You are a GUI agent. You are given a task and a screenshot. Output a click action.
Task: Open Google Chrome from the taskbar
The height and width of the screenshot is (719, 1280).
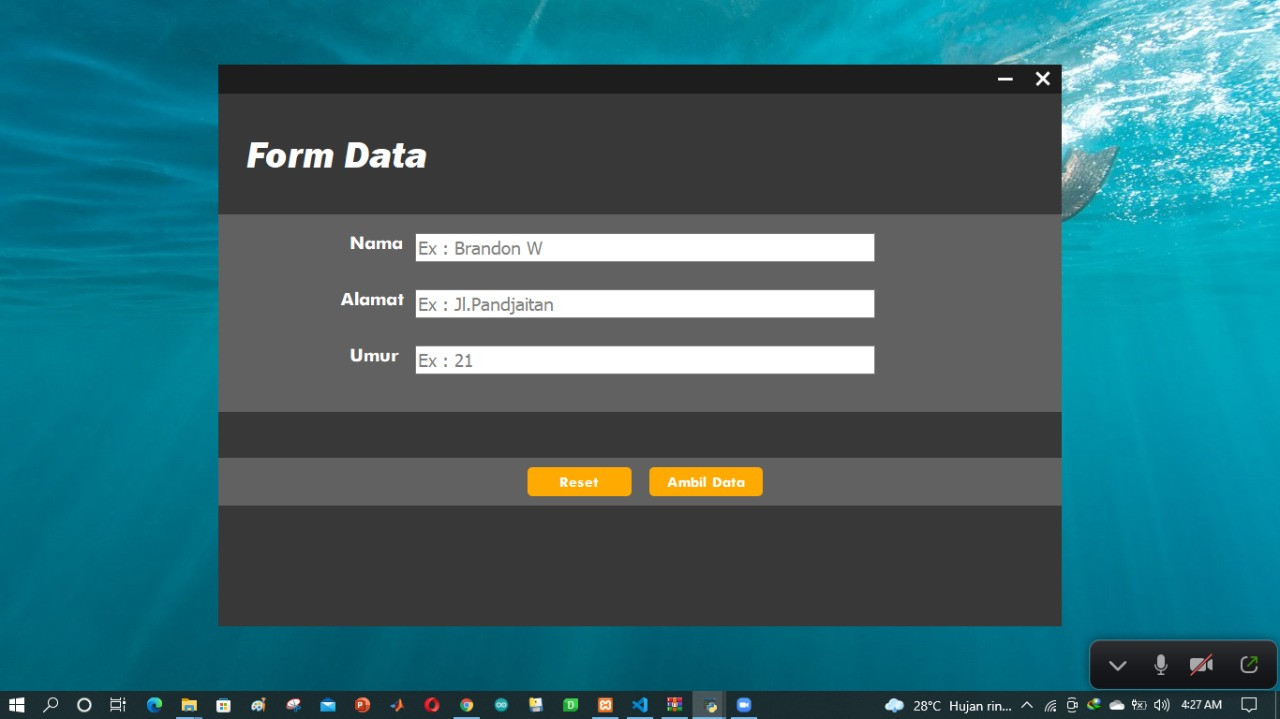[x=466, y=705]
